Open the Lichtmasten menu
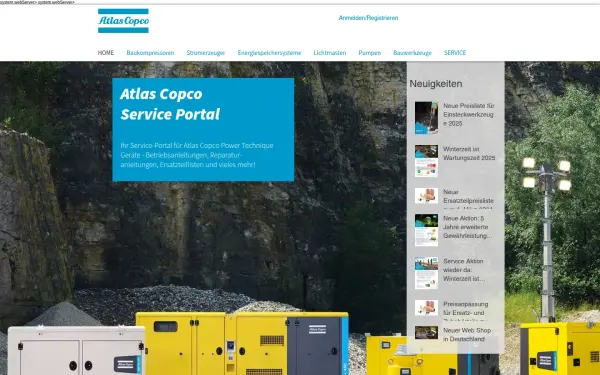 [x=330, y=53]
